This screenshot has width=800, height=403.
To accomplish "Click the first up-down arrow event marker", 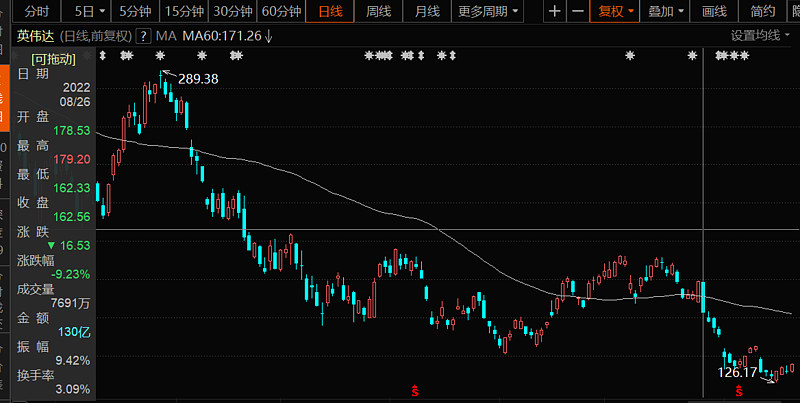I will pos(103,55).
